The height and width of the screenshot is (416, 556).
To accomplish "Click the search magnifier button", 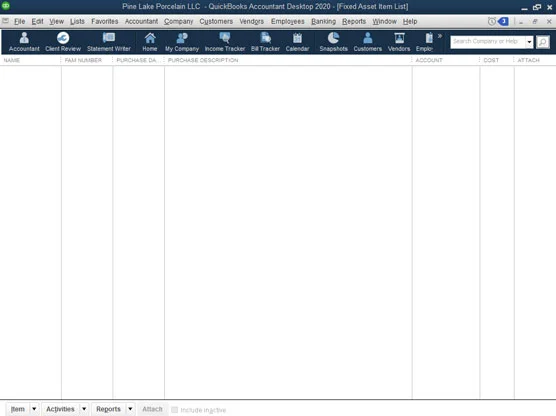I will coord(543,42).
